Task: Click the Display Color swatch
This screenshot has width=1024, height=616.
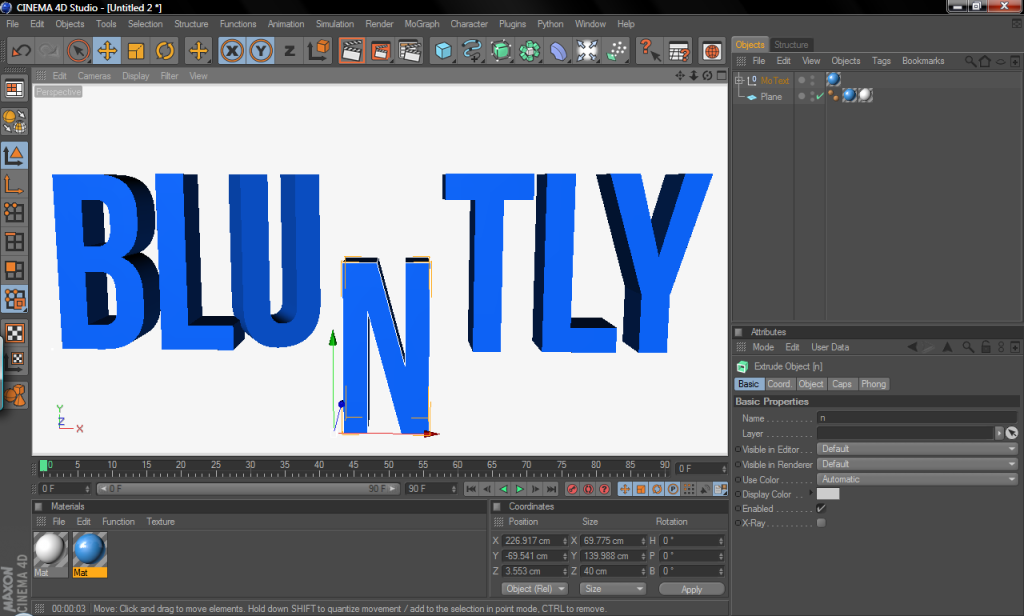Action: pyautogui.click(x=828, y=494)
